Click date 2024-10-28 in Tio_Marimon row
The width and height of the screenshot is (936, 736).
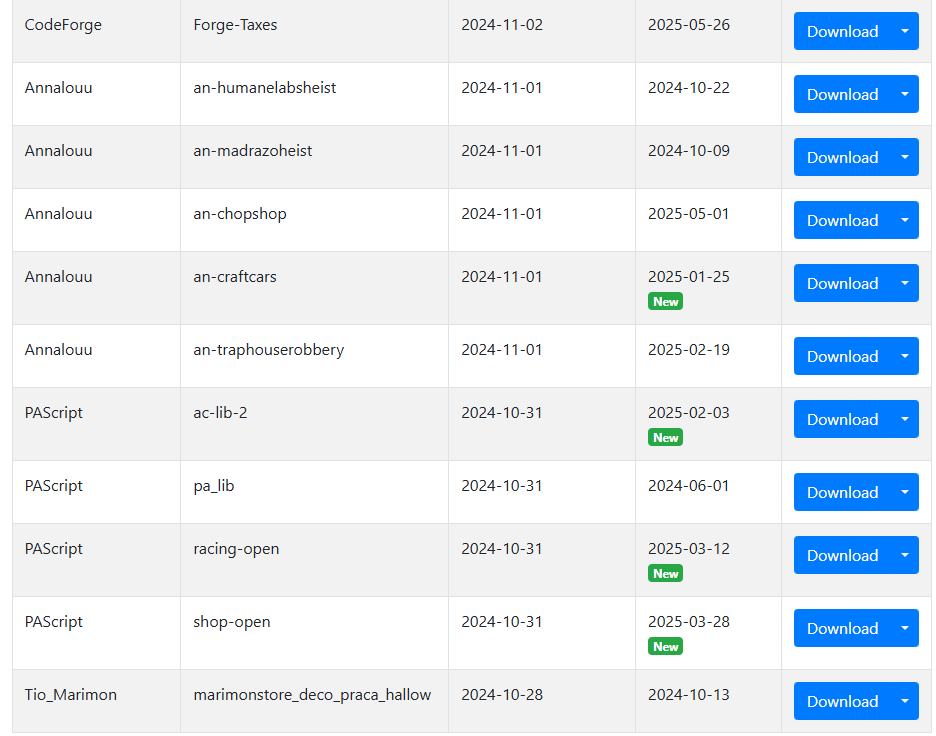tap(502, 695)
